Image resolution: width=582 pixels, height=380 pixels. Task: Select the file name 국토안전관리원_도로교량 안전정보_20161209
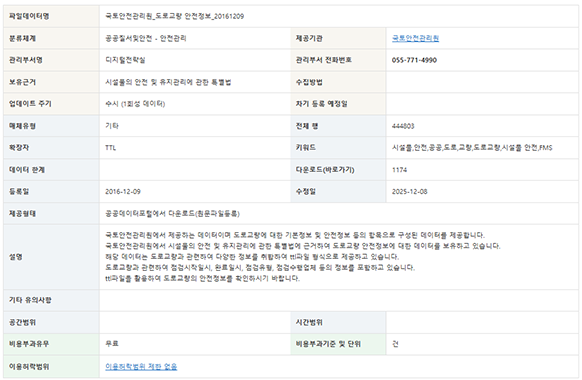[x=174, y=16]
